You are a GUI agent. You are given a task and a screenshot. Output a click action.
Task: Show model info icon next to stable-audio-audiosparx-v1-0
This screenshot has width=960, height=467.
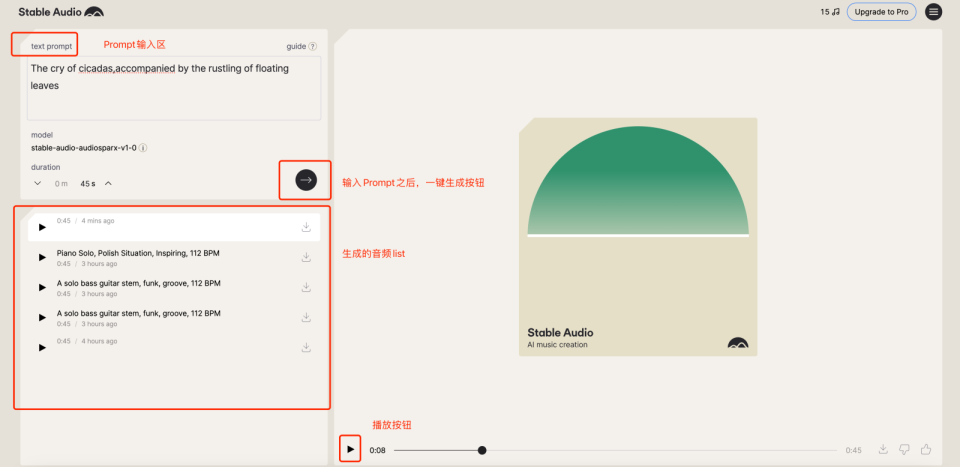pyautogui.click(x=143, y=148)
